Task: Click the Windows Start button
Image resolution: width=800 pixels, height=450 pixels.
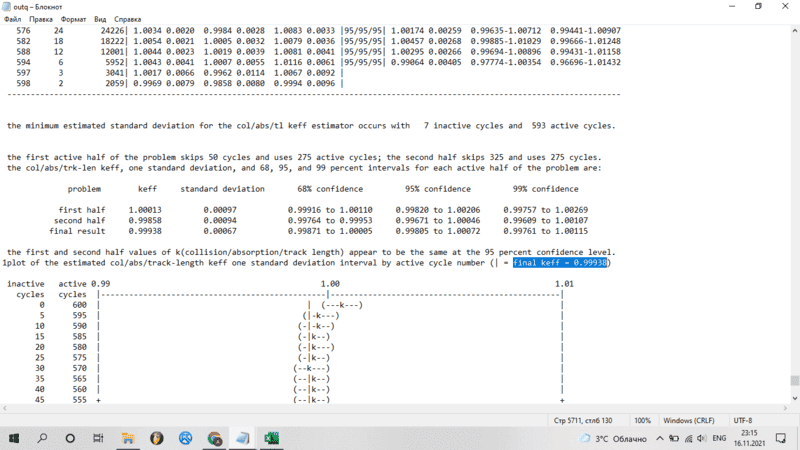Action: pyautogui.click(x=14, y=438)
